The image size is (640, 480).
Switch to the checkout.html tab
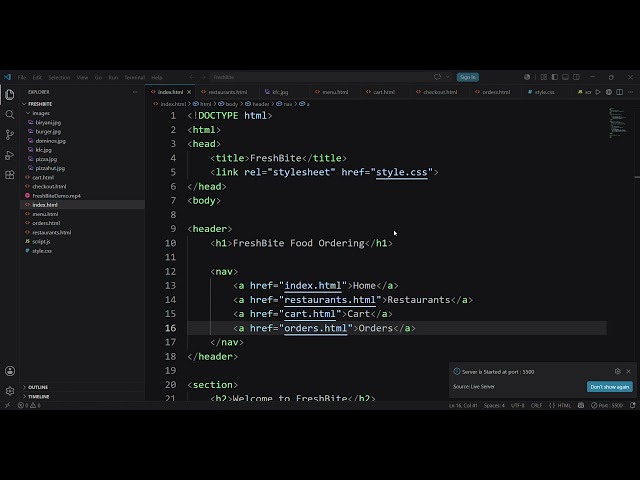[x=440, y=92]
